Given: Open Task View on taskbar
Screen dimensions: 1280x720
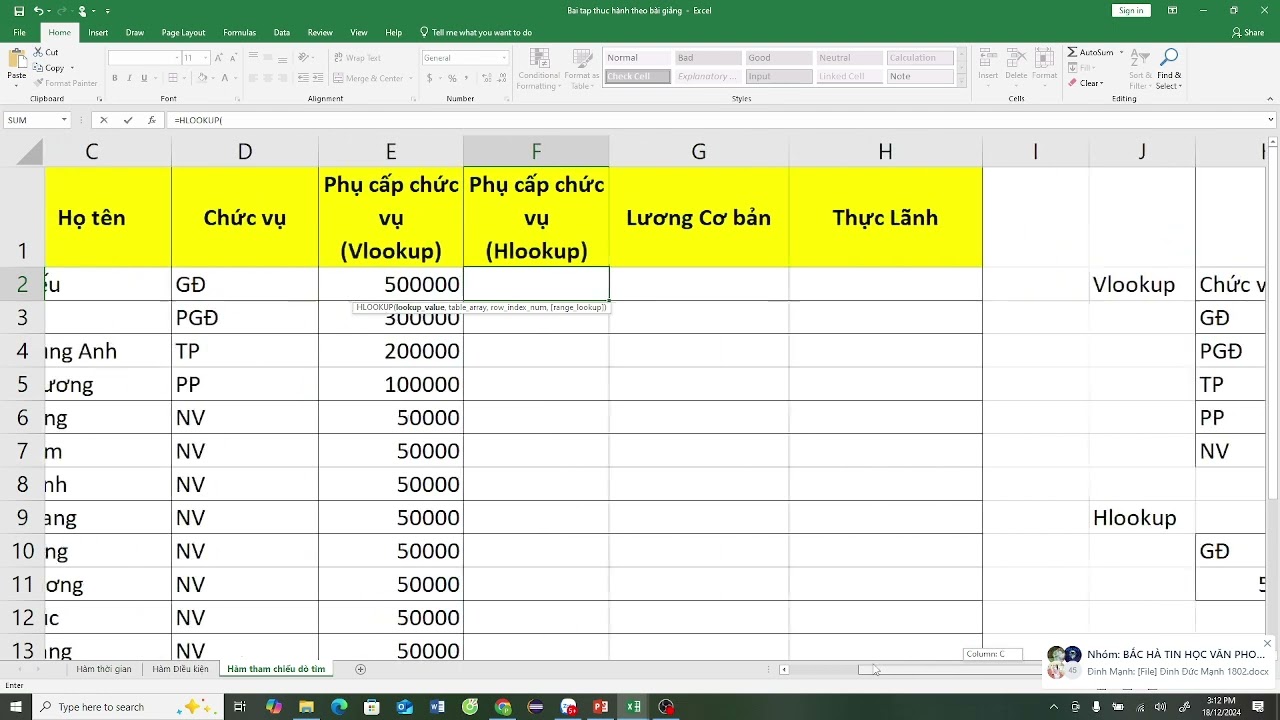Looking at the screenshot, I should [x=240, y=707].
